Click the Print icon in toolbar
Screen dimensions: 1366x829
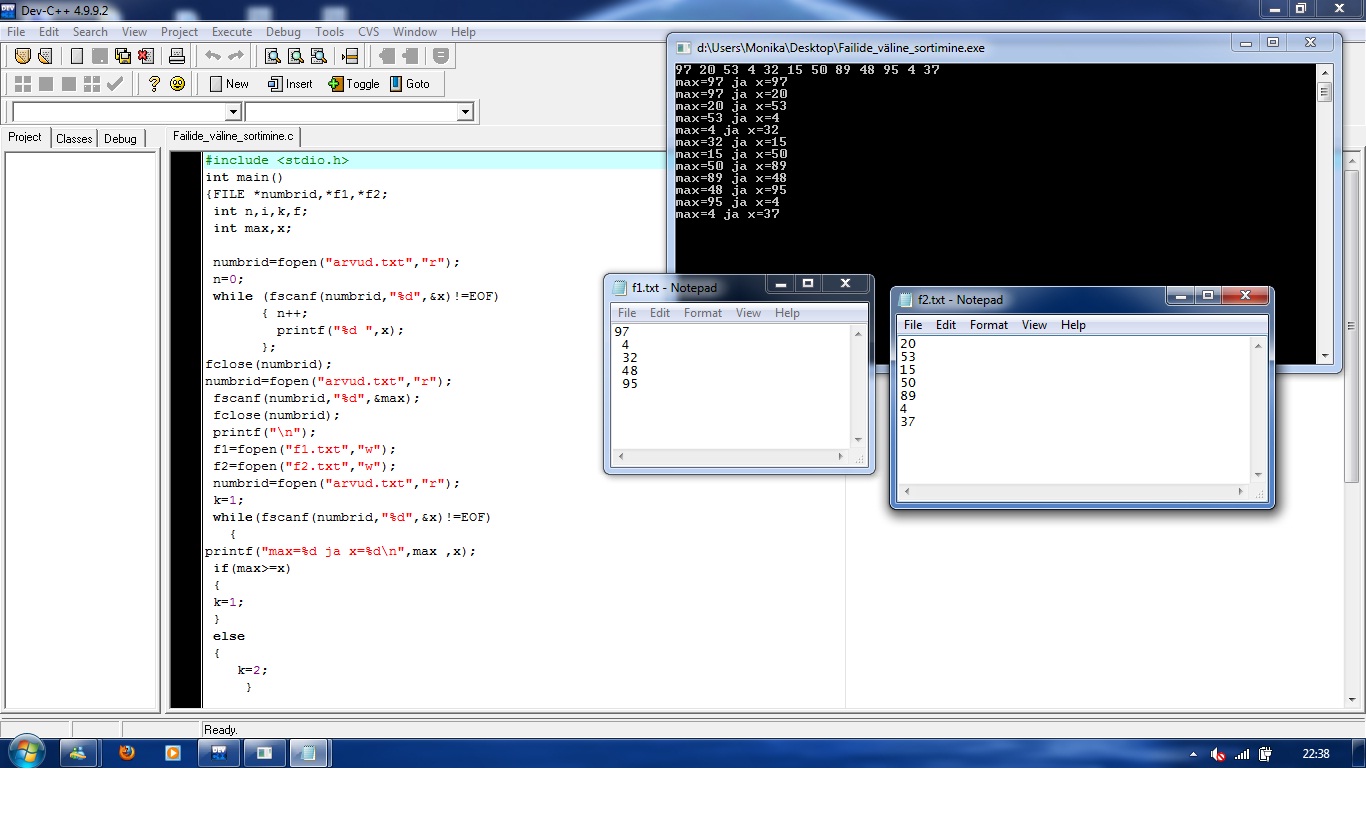point(175,56)
